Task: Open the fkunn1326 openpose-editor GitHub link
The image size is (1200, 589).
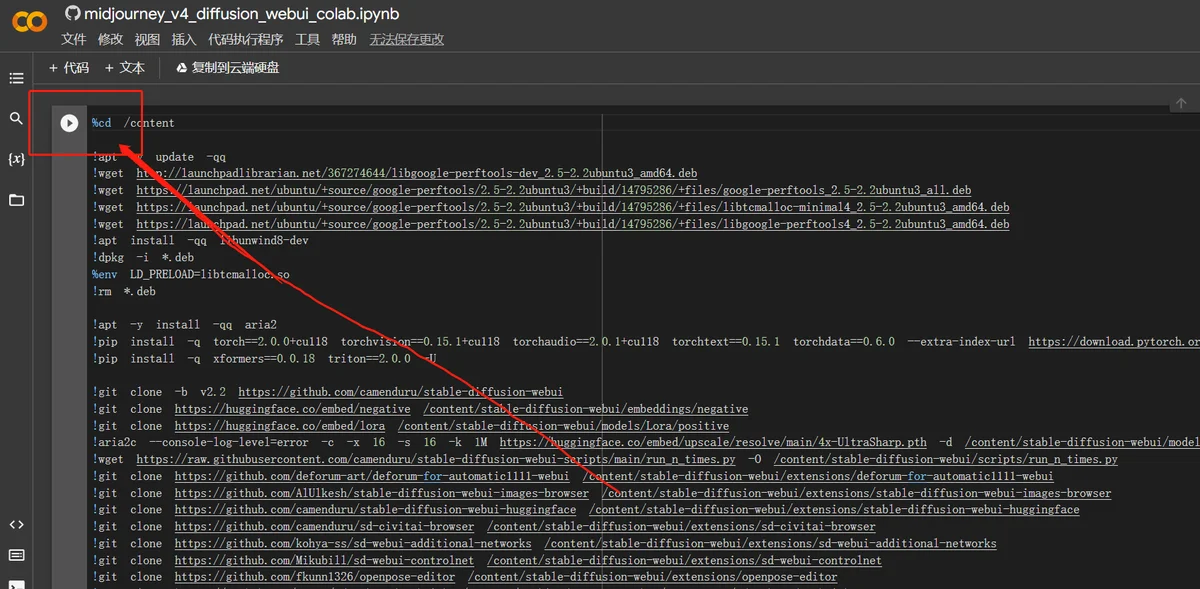Action: coord(315,577)
